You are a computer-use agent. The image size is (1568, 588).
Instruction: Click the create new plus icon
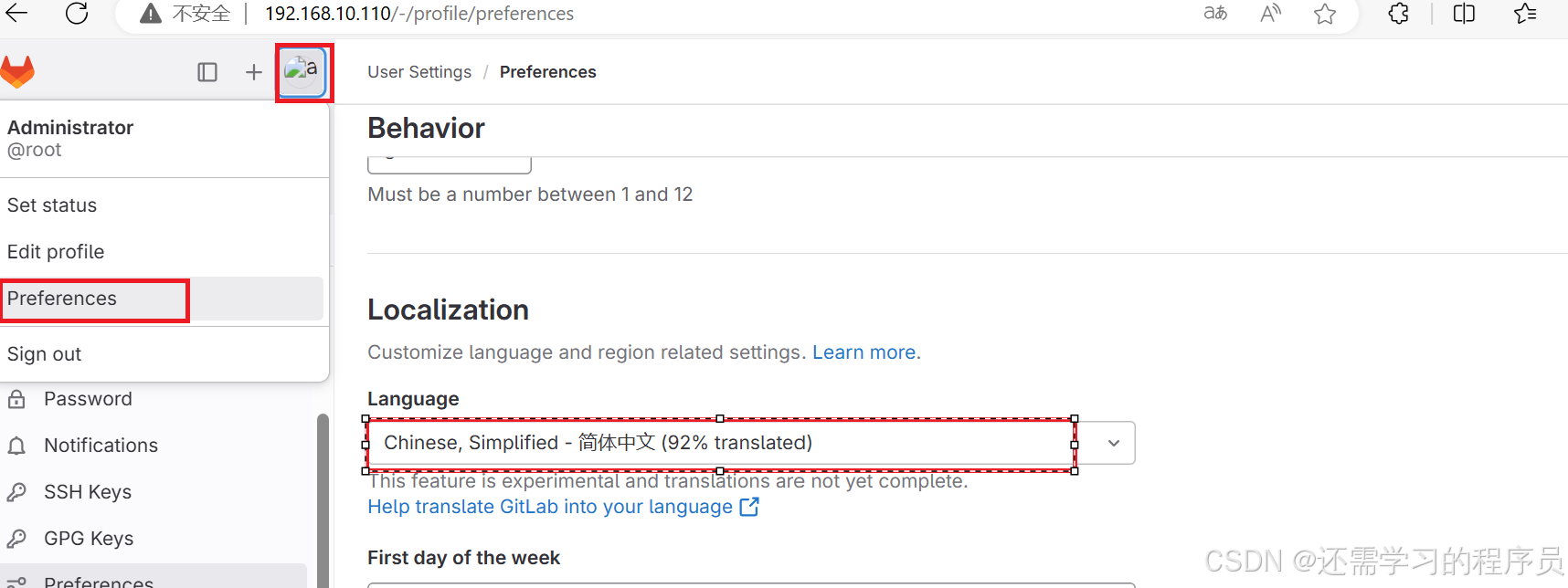(254, 72)
